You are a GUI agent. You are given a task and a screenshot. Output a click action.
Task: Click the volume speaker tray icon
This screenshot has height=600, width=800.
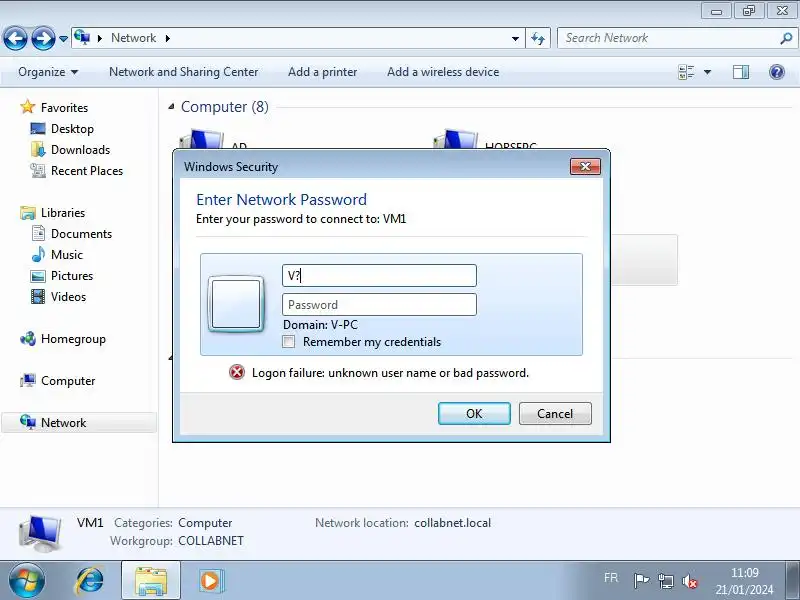pyautogui.click(x=690, y=581)
